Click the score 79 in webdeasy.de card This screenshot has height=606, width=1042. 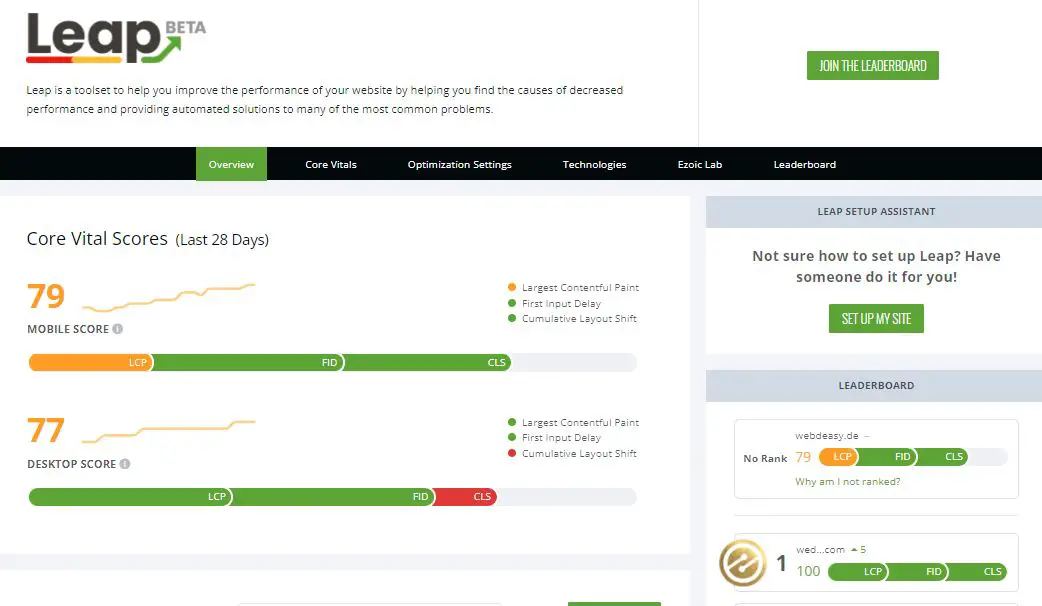point(803,457)
